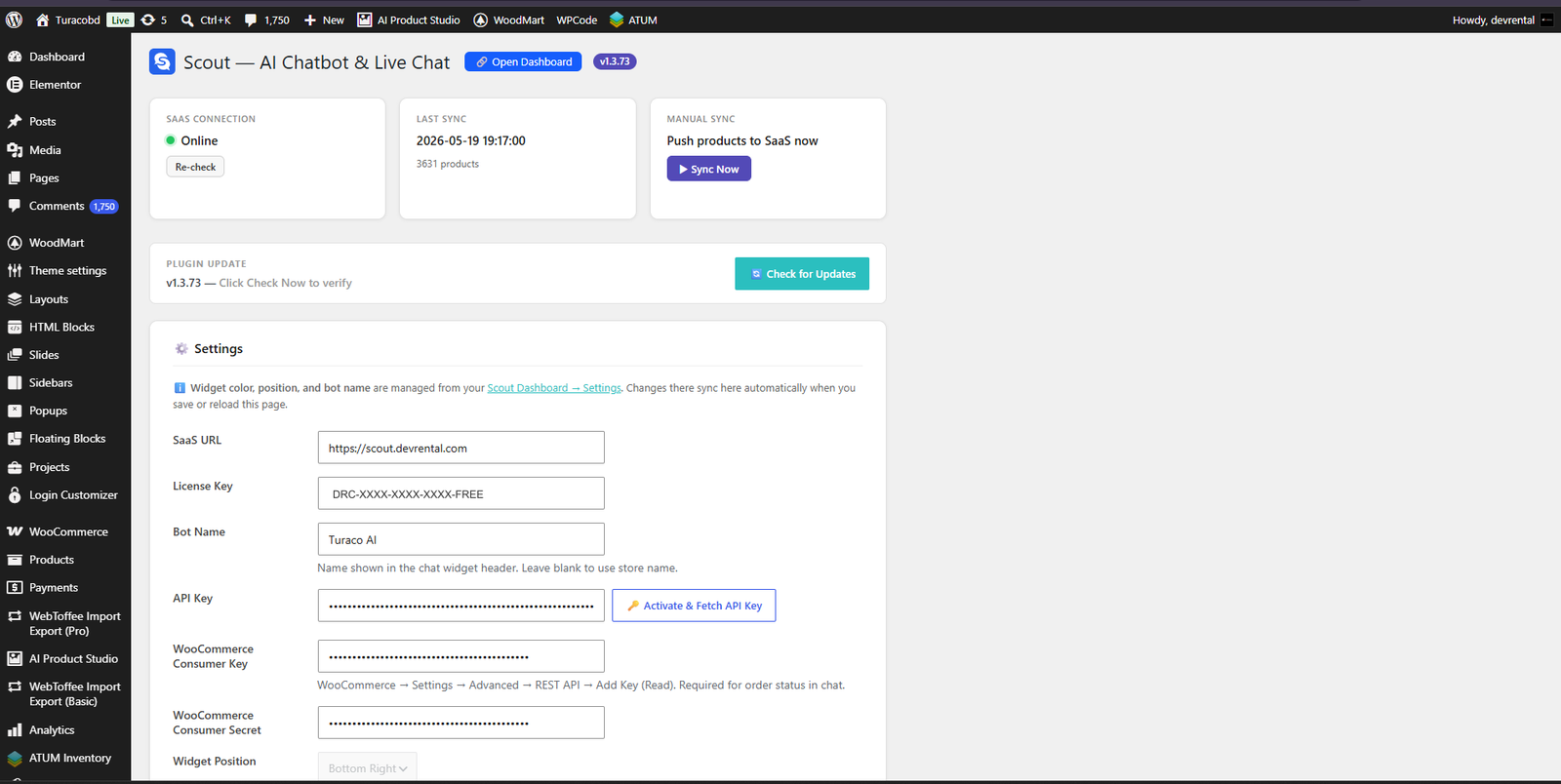Click the Layouts stack icon
The height and width of the screenshot is (784, 1561).
pos(15,299)
